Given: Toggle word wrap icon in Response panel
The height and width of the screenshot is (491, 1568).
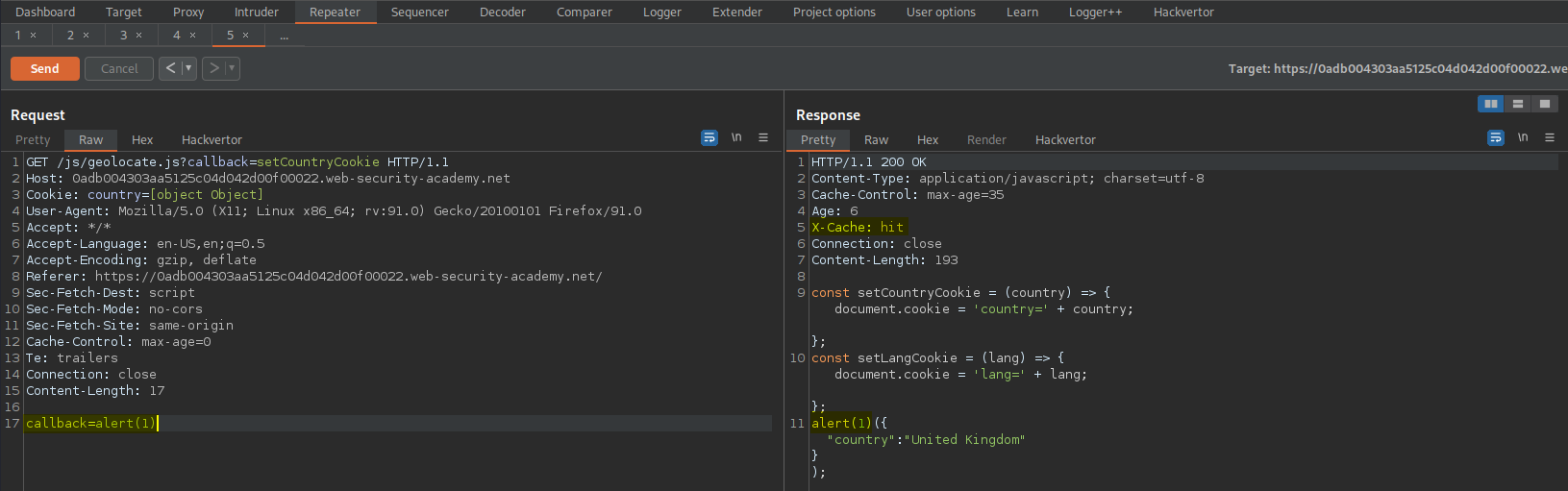Looking at the screenshot, I should [1496, 138].
